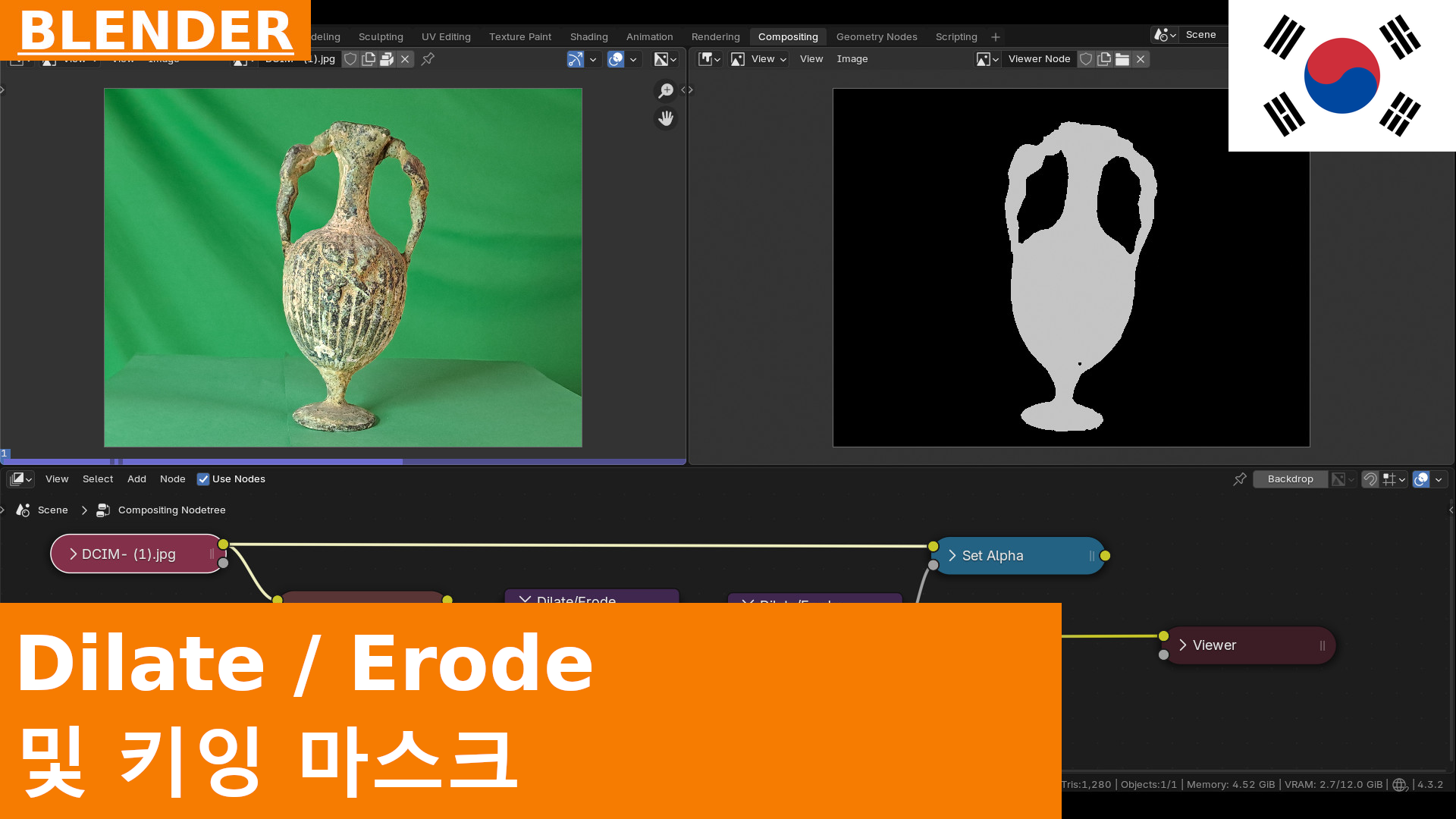Switch to the Geometry Nodes workspace tab
Viewport: 1456px width, 819px height.
877,36
